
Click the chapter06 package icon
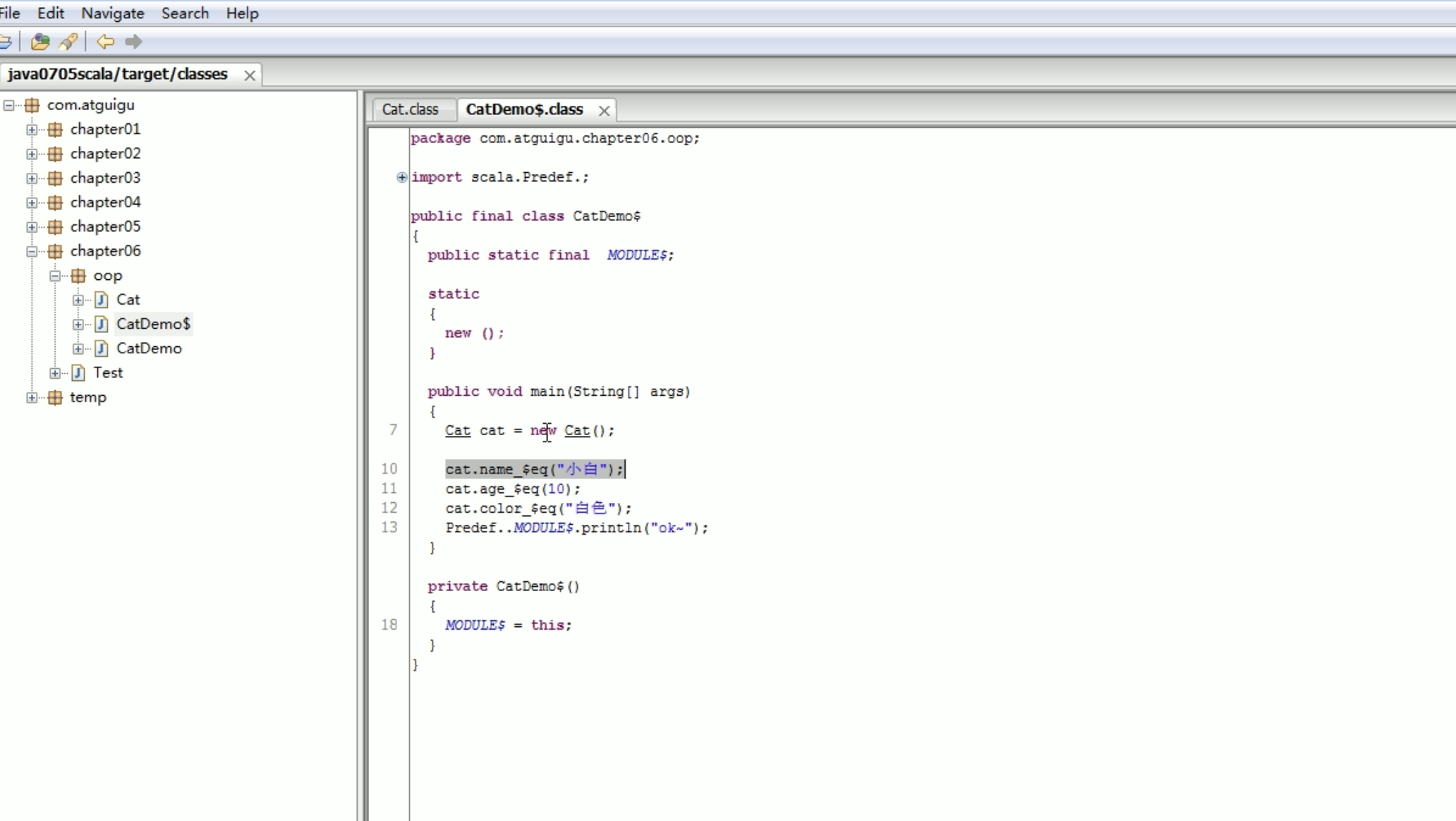55,252
